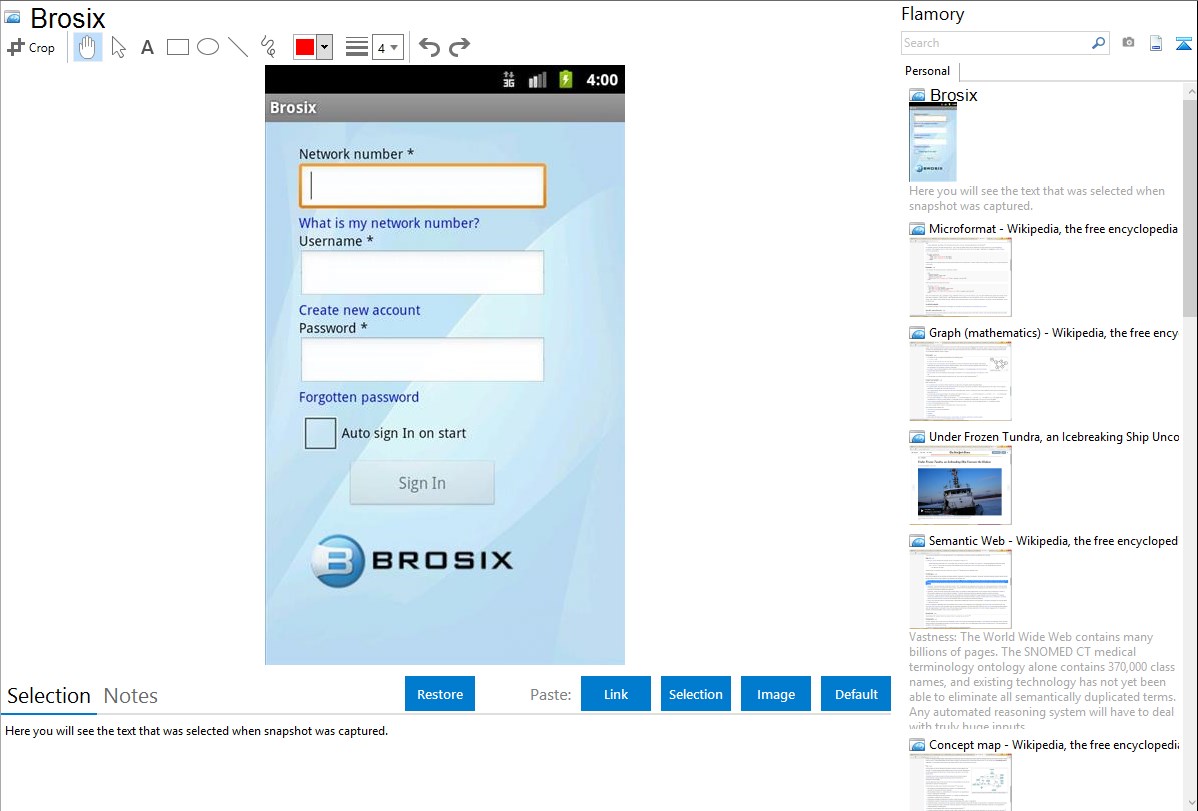The width and height of the screenshot is (1198, 811).
Task: Switch to the Notes tab
Action: tap(131, 696)
